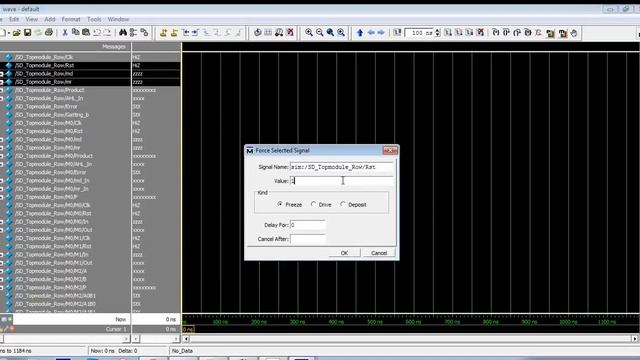Run simulation icon right of run length
This screenshot has height=360, width=640.
coord(448,33)
